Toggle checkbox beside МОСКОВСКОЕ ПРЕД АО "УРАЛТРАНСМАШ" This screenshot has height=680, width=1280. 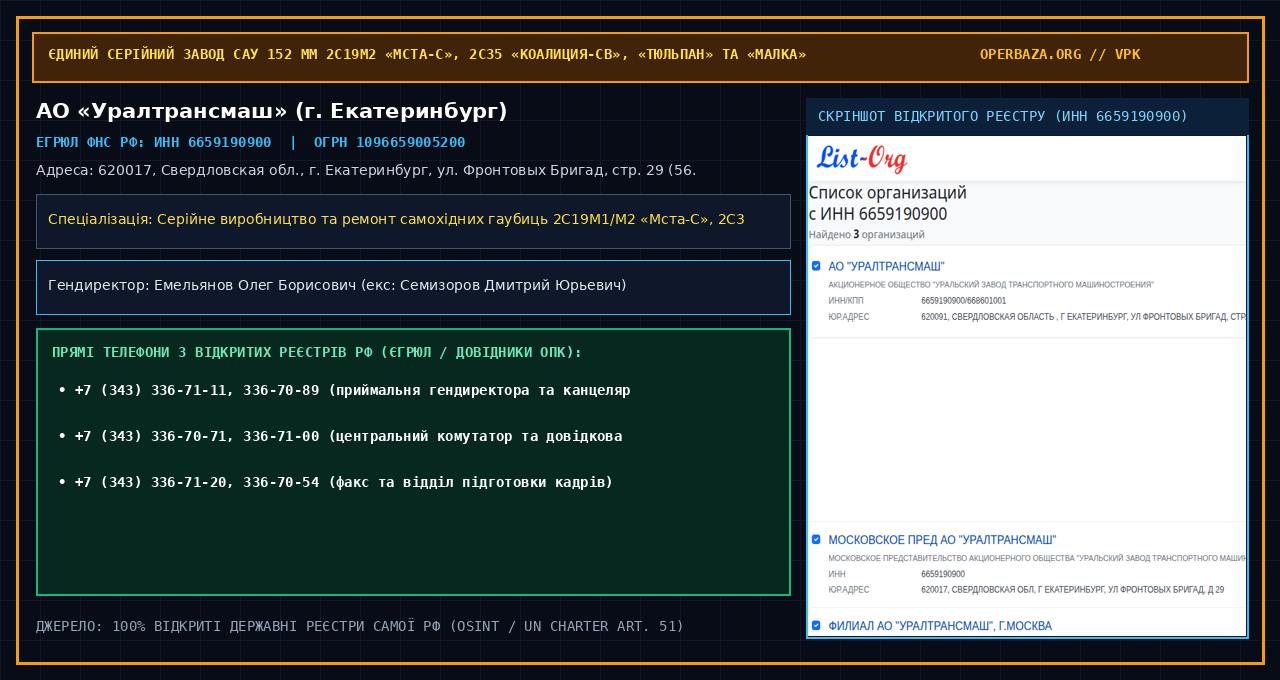click(816, 540)
